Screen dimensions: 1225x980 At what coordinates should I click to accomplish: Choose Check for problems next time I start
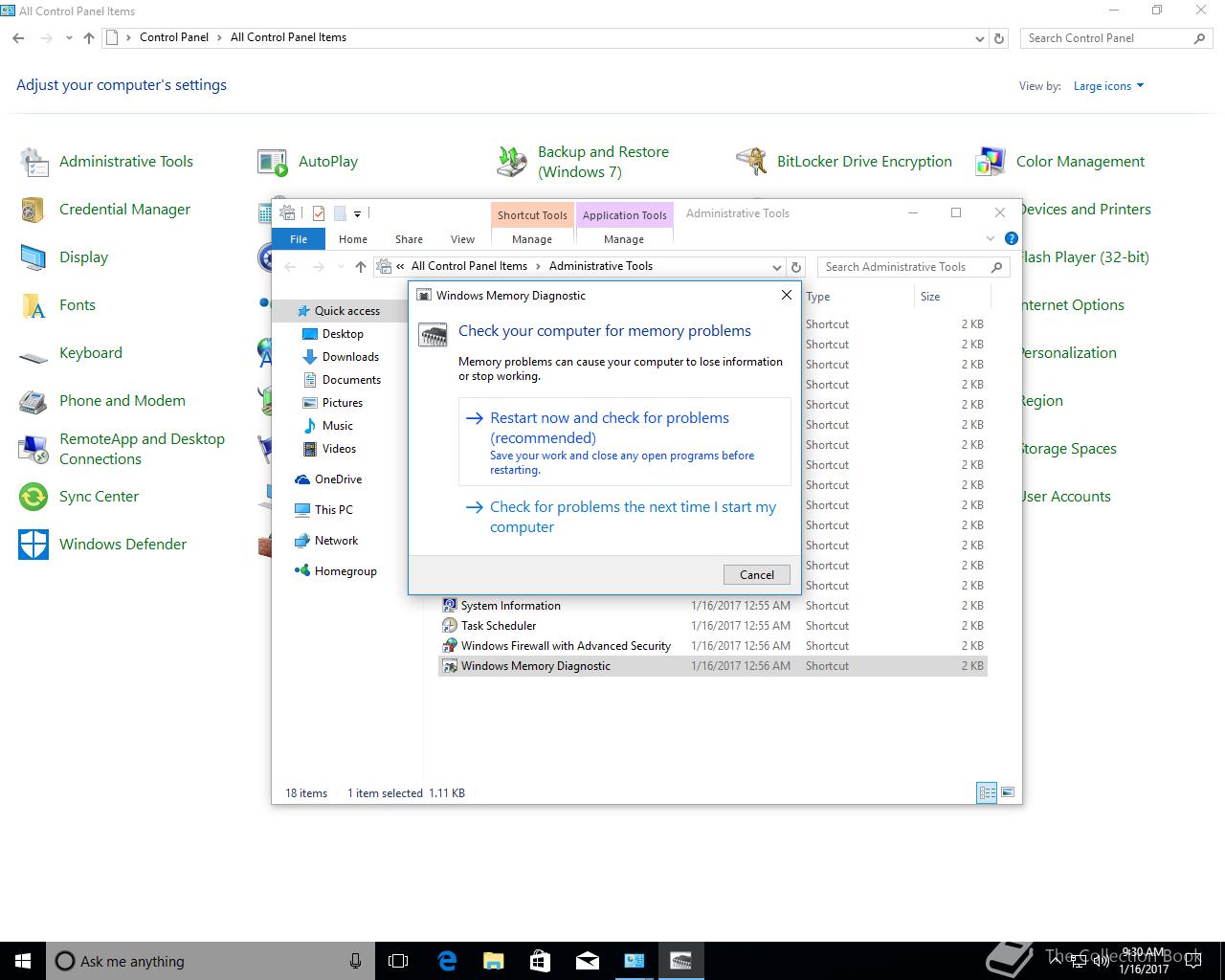click(624, 517)
